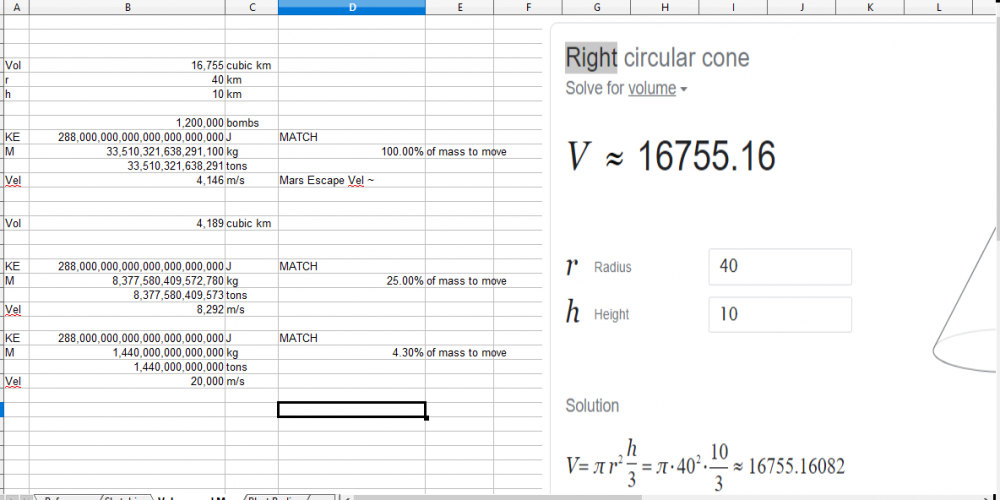Click the highlighted word 'Right' in title
The width and height of the screenshot is (1000, 500).
point(591,58)
